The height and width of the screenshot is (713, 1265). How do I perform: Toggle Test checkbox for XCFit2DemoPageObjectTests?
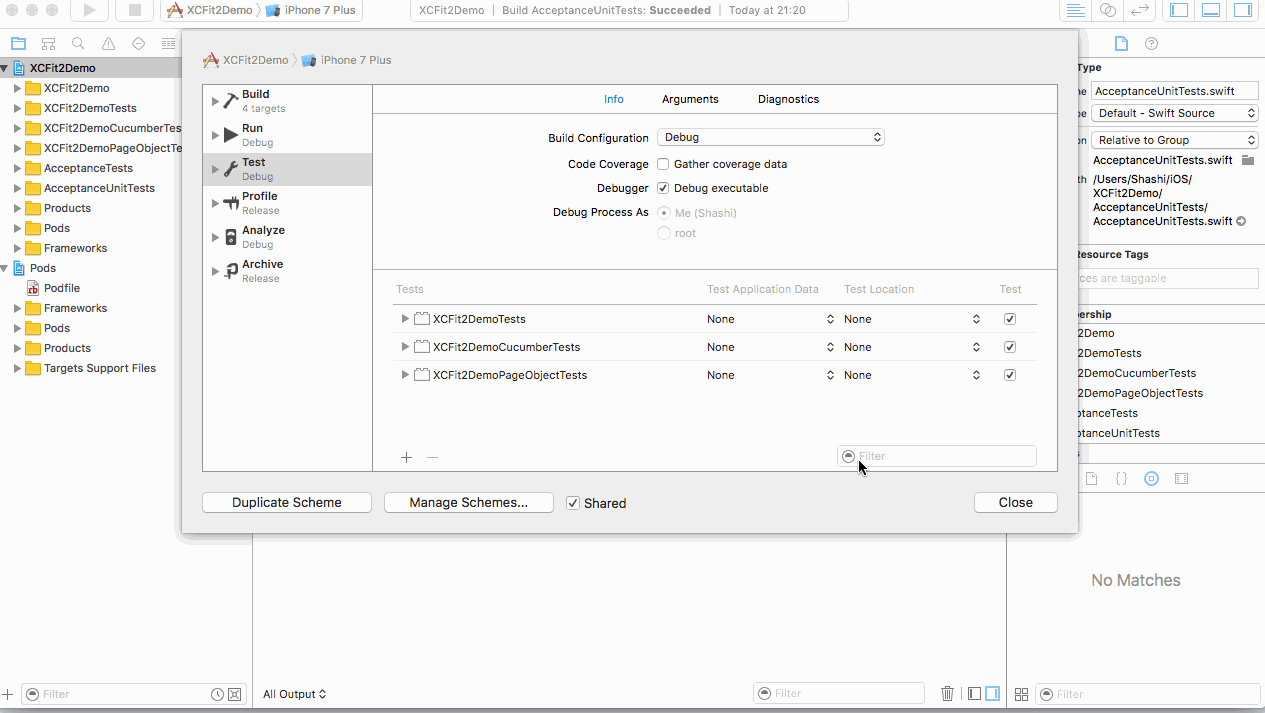tap(1010, 375)
